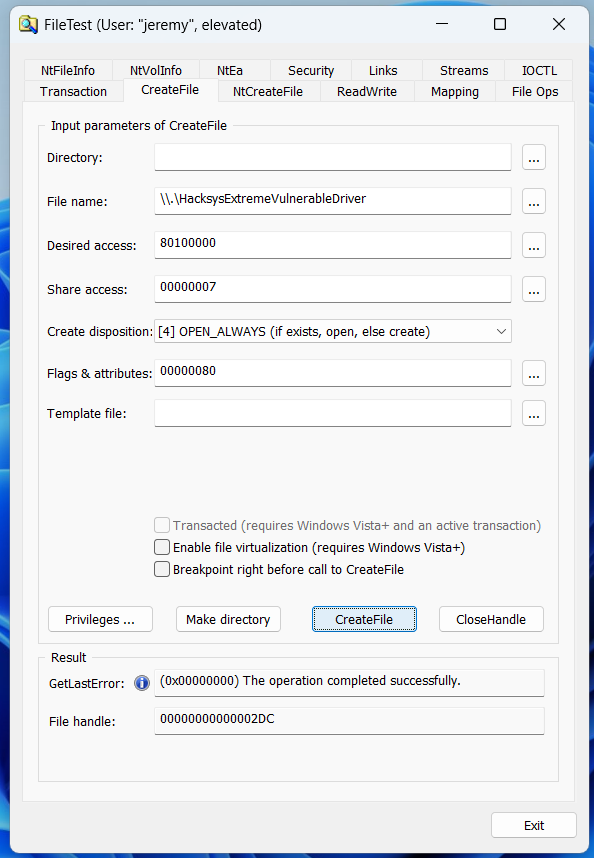Select the Security tab
Image resolution: width=594 pixels, height=858 pixels.
(x=311, y=71)
